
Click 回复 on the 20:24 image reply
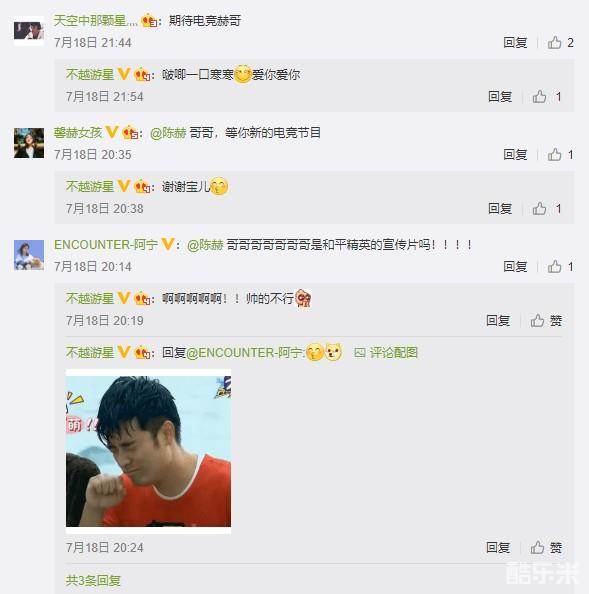pyautogui.click(x=498, y=547)
